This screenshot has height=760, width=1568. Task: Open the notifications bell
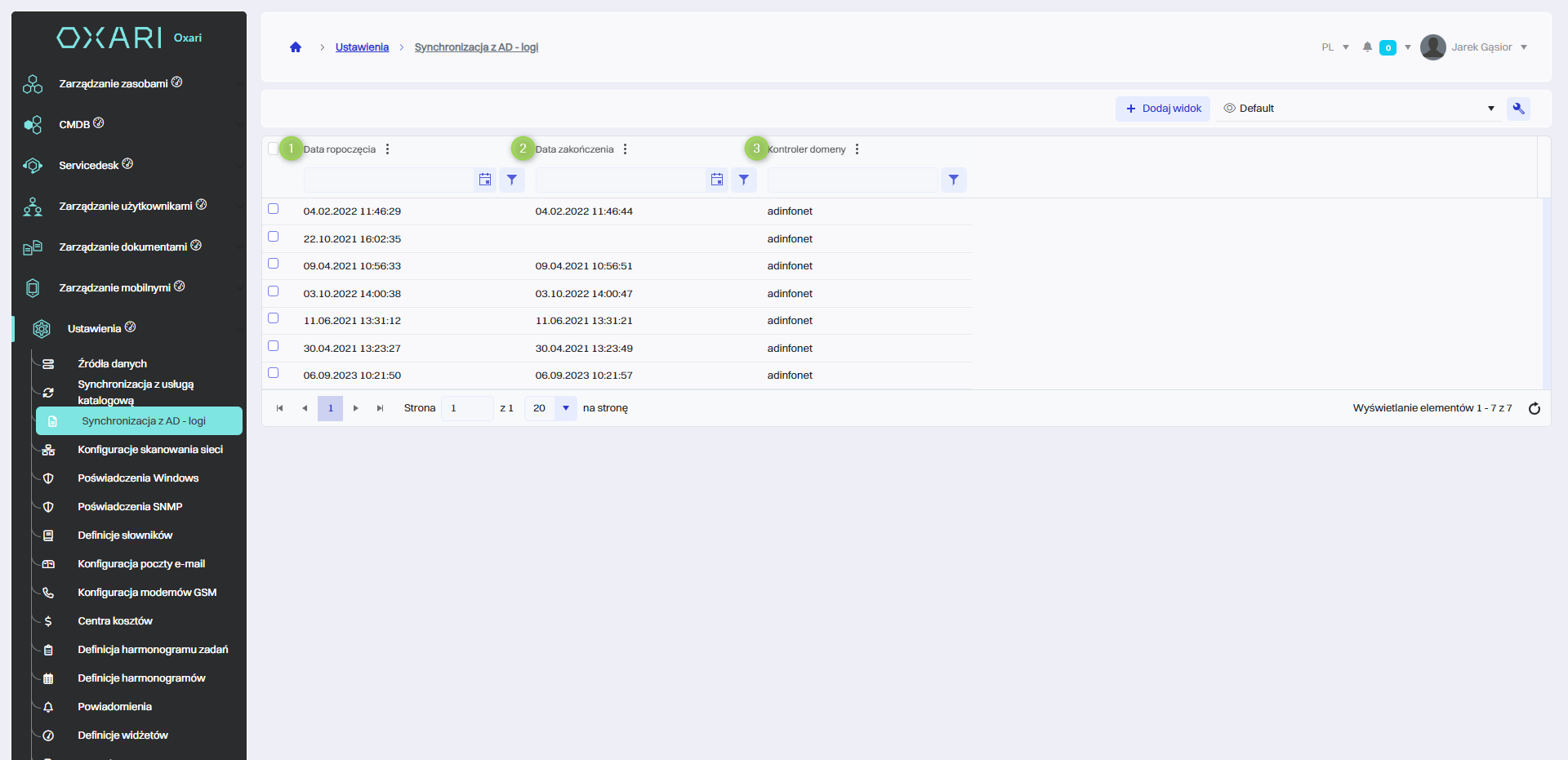[x=1367, y=47]
